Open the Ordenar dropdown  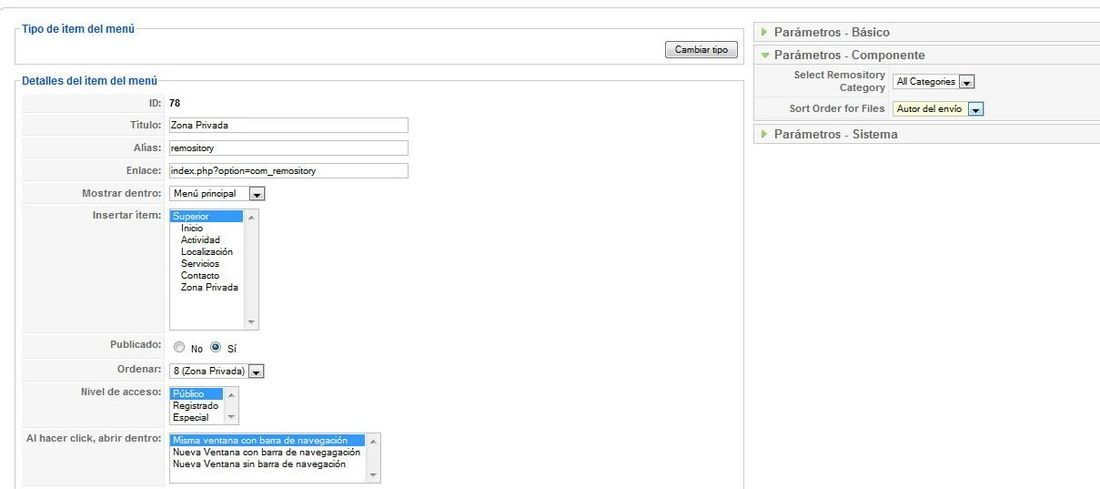pyautogui.click(x=217, y=370)
